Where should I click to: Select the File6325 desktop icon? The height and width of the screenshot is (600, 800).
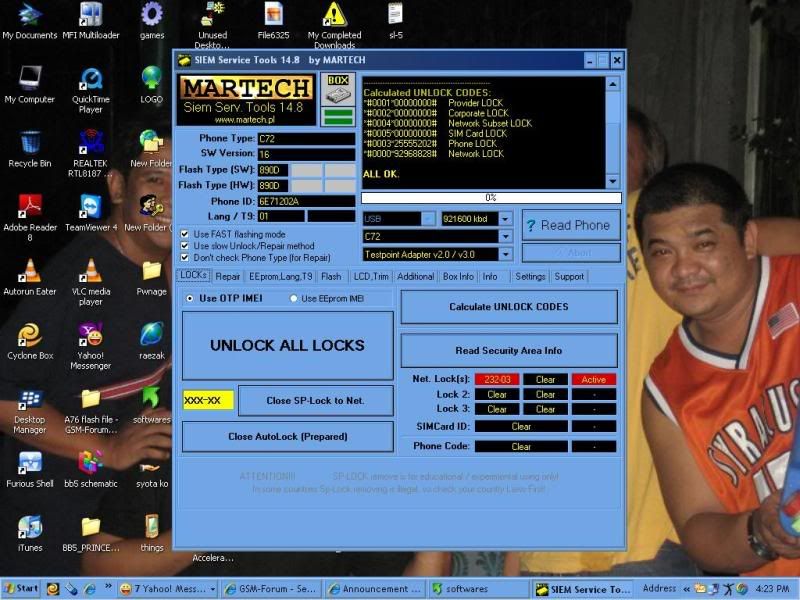pyautogui.click(x=273, y=21)
